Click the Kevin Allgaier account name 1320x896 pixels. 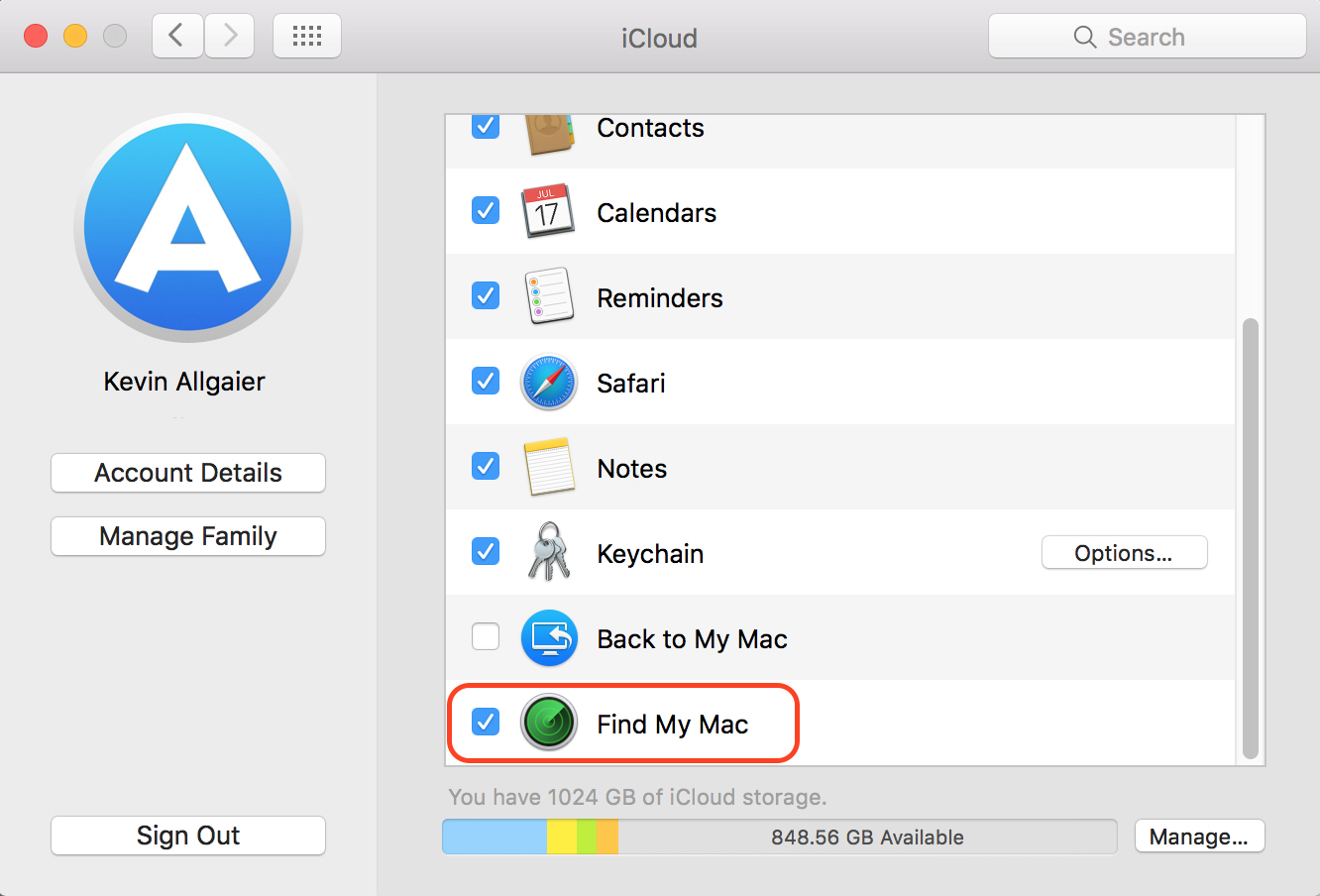click(184, 382)
